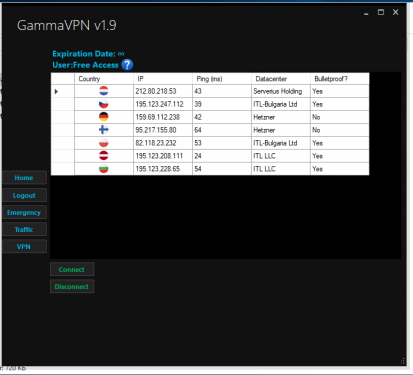Open the Emergency panel
413x375 pixels.
point(24,212)
